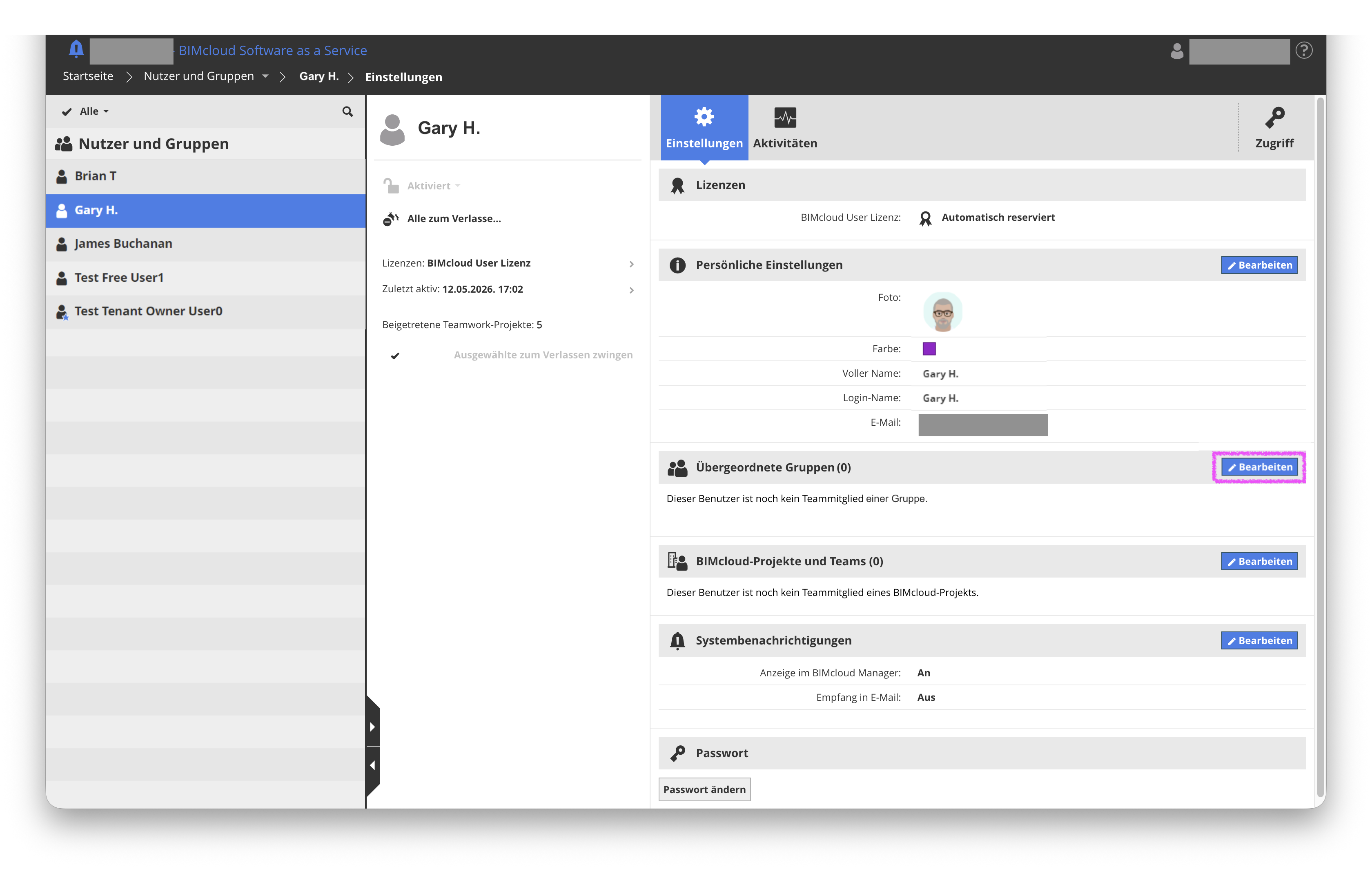
Task: Expand the Zuletzt aktiv row chevron
Action: tap(631, 290)
